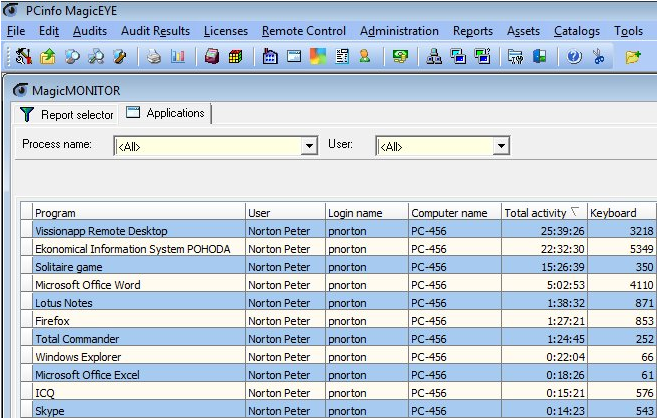658x418 pixels.
Task: Select the Total Commander row
Action: pos(338,339)
